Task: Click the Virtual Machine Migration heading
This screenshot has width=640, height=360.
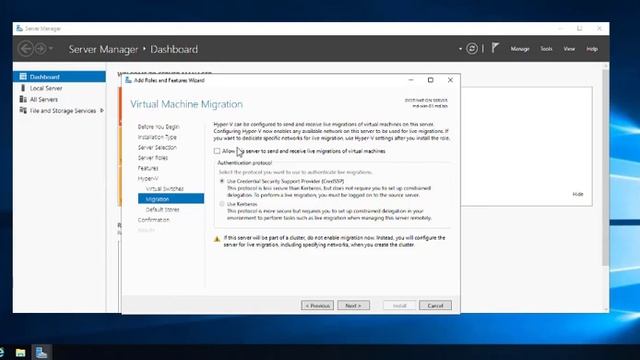Action: coord(187,104)
